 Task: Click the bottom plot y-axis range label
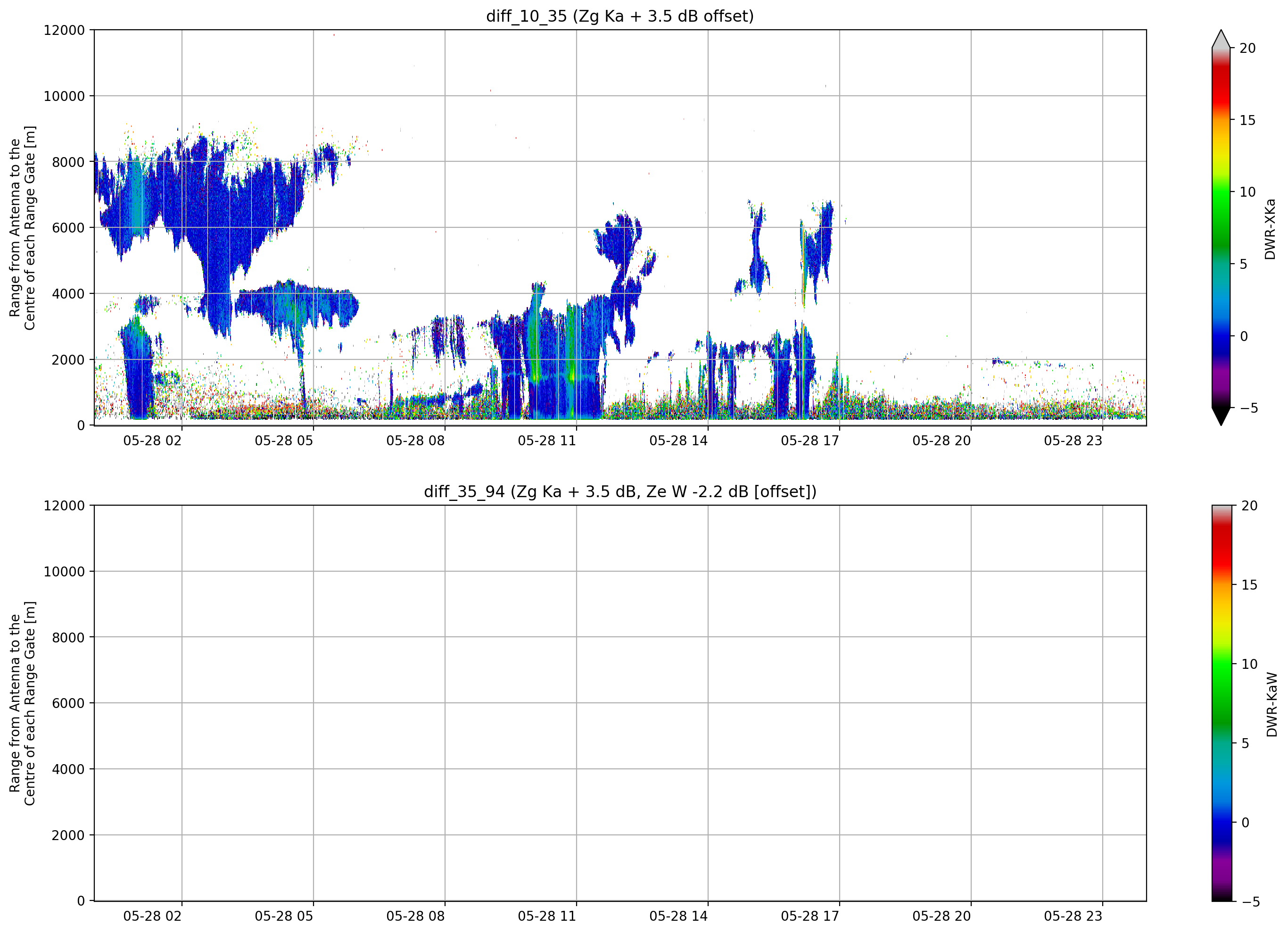[x=22, y=703]
